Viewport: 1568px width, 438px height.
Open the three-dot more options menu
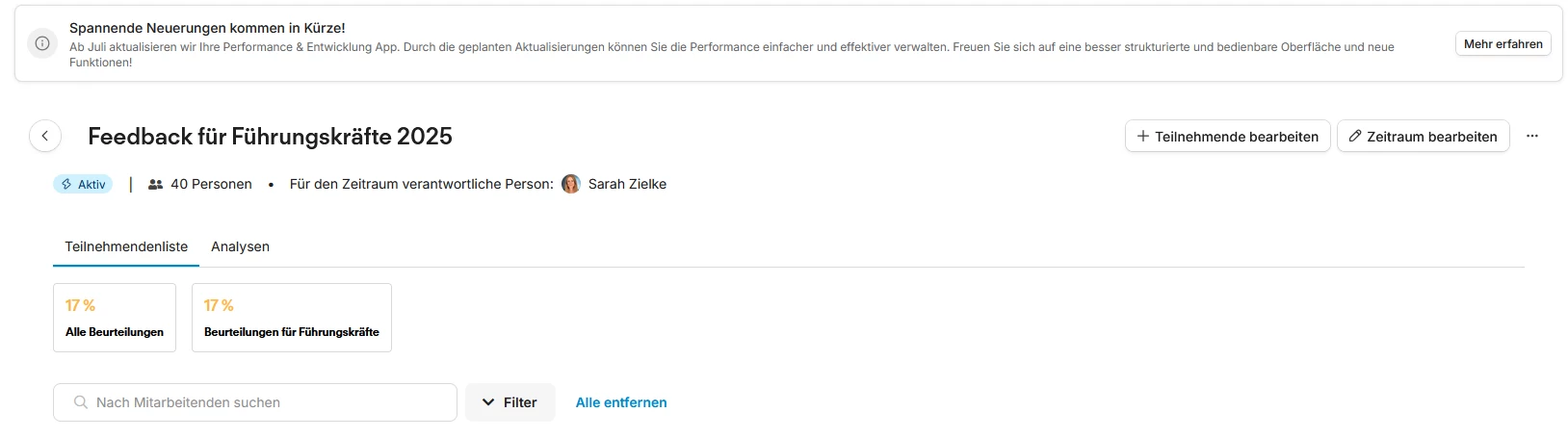tap(1531, 137)
